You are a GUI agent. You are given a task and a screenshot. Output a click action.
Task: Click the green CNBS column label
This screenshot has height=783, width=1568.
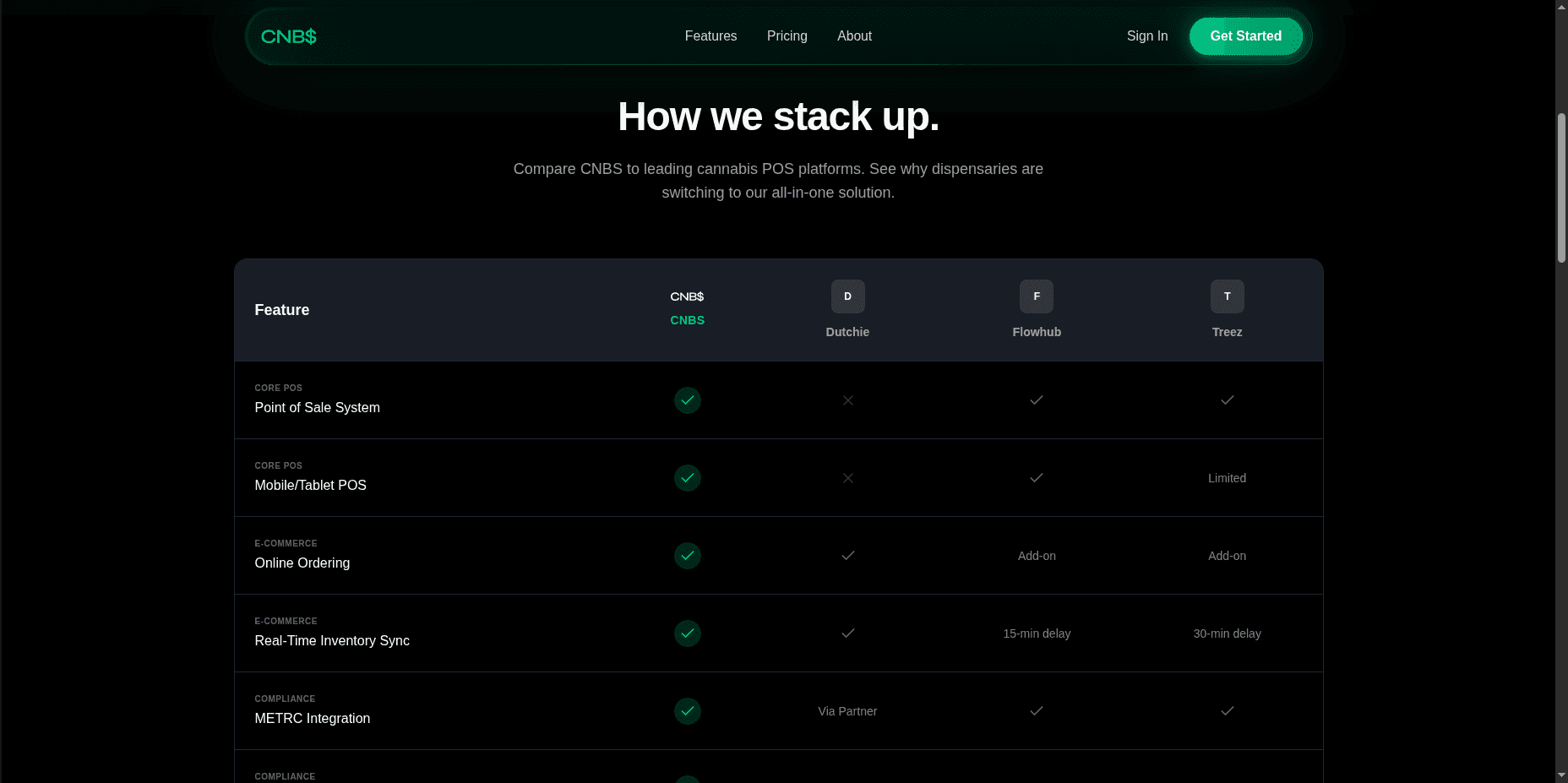687,320
